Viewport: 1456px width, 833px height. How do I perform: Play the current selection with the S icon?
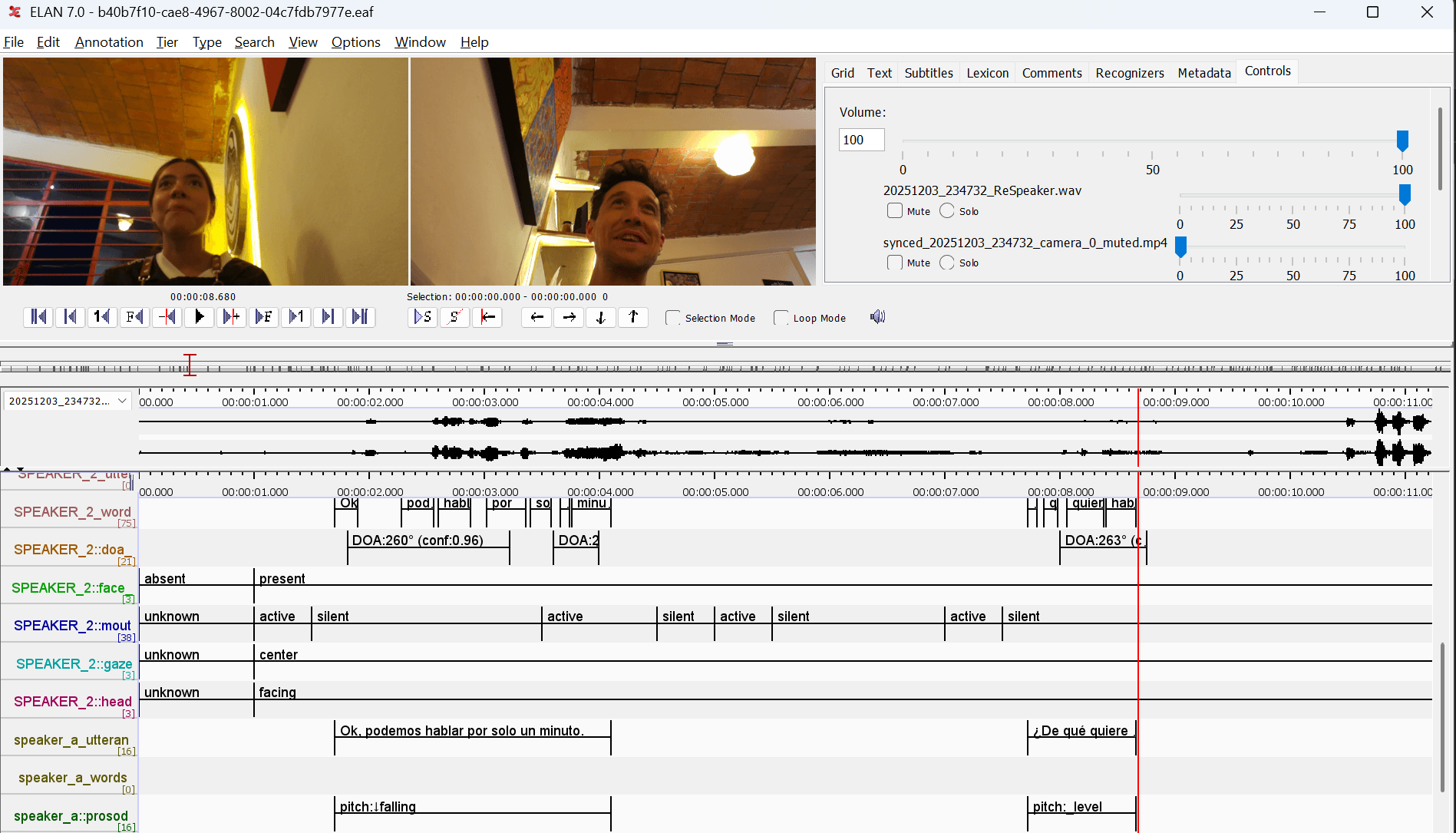[422, 316]
